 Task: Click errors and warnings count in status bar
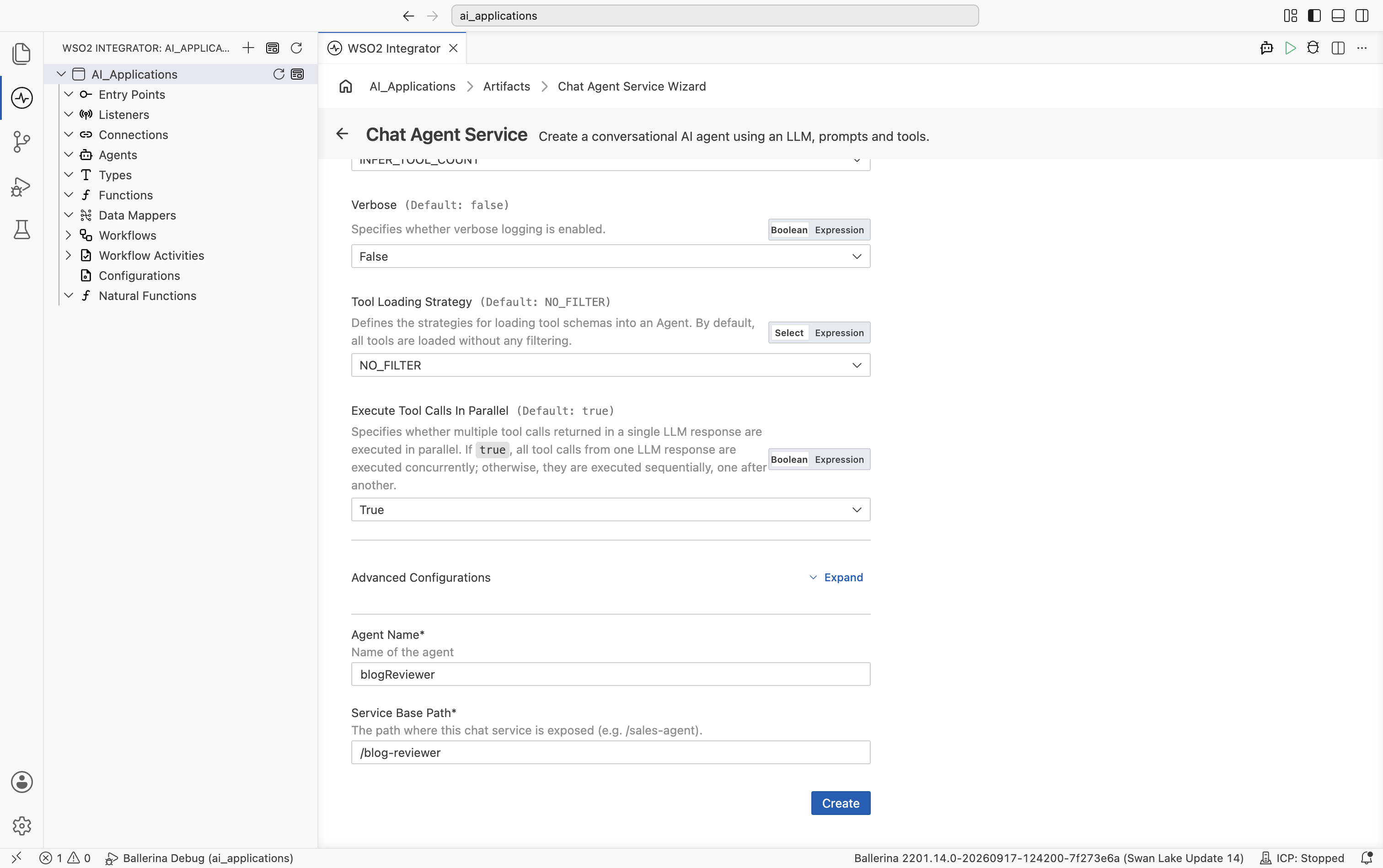tap(65, 858)
